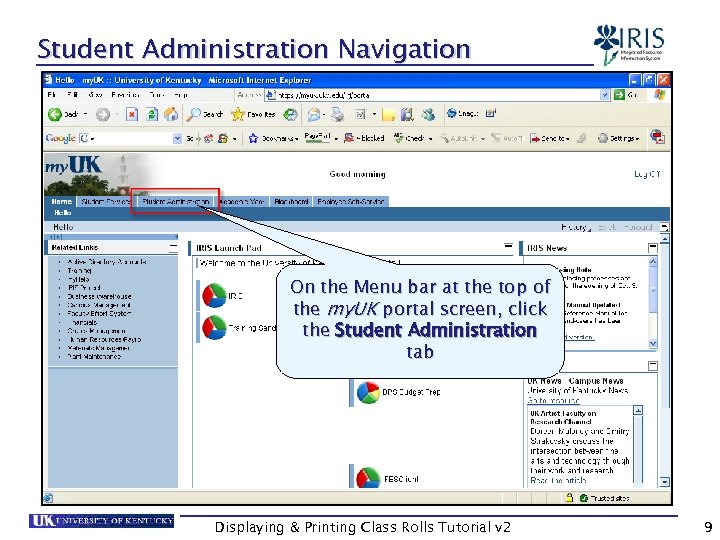Click the status bar padlock icon
Screen dimensions: 720x540
point(569,497)
